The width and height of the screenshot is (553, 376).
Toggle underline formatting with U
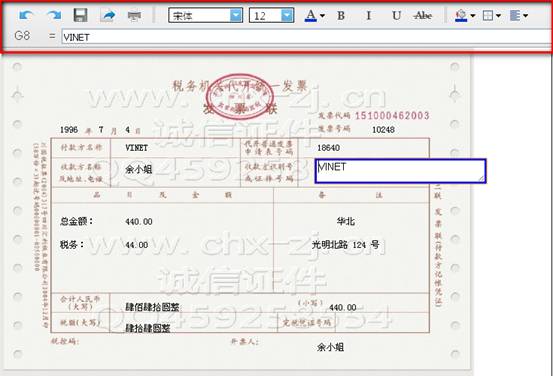click(x=396, y=15)
